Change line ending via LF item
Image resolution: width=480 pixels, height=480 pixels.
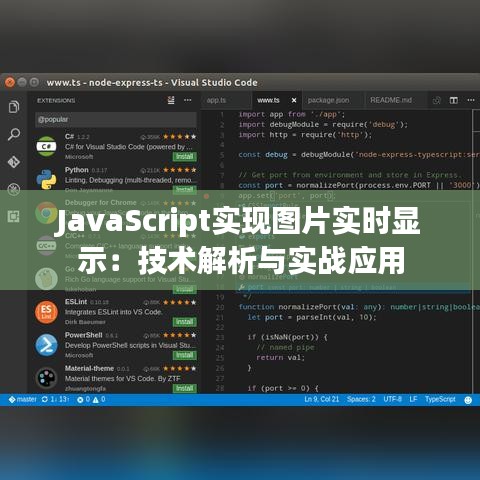[413, 399]
